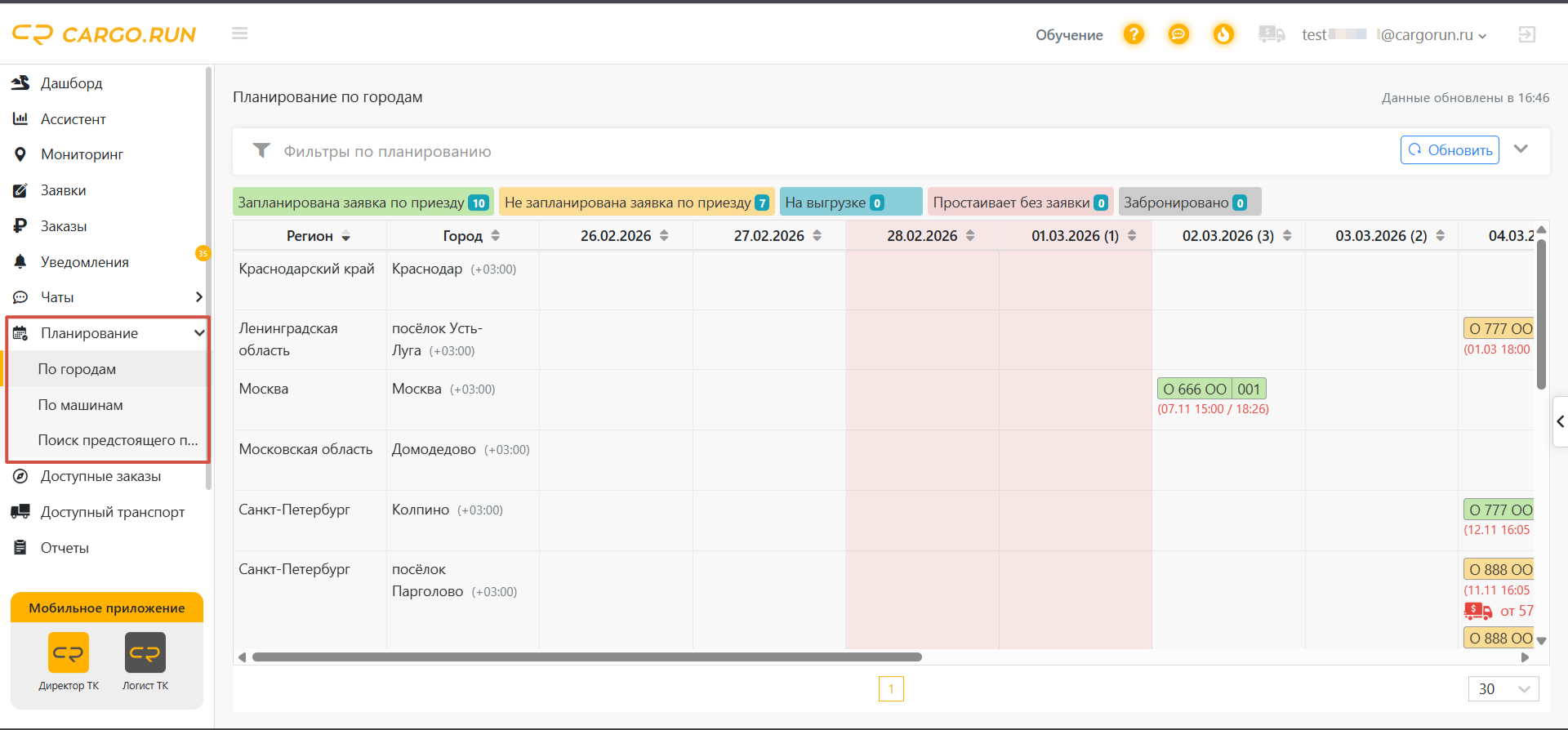
Task: Open the right side panel collapse arrow
Action: [1560, 421]
